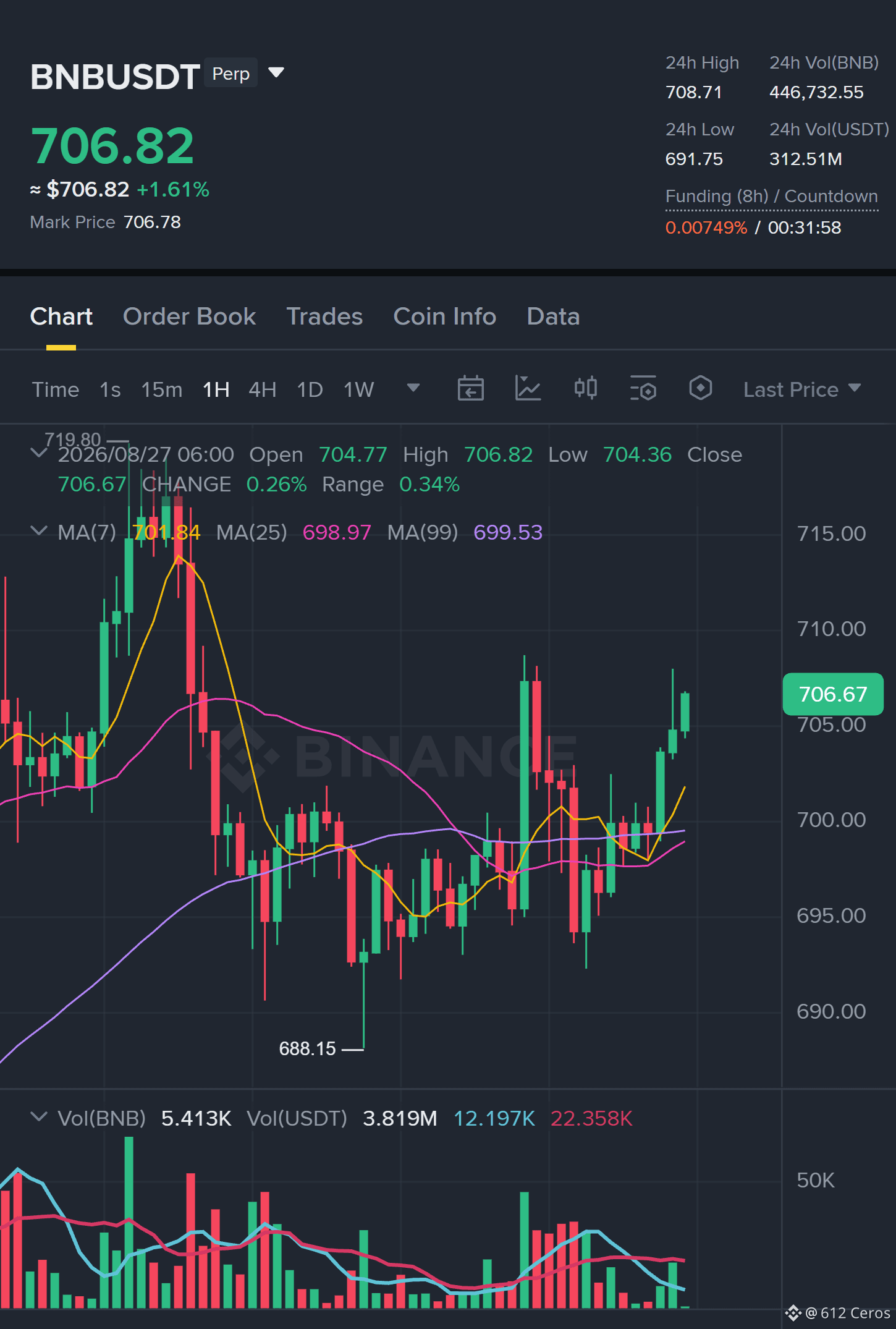Tap the +1.61% change percentage
Viewport: 896px width, 1329px height.
tap(173, 189)
